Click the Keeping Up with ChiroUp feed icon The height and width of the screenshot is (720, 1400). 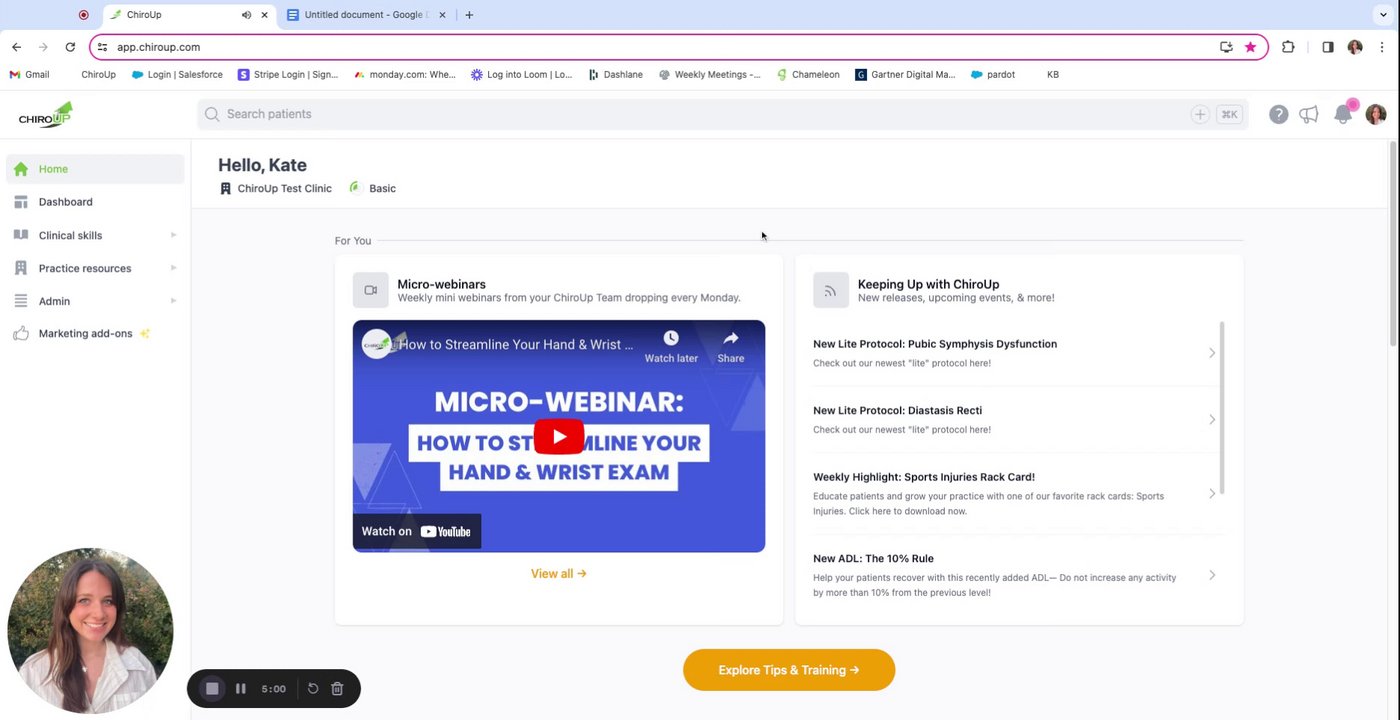pos(830,290)
